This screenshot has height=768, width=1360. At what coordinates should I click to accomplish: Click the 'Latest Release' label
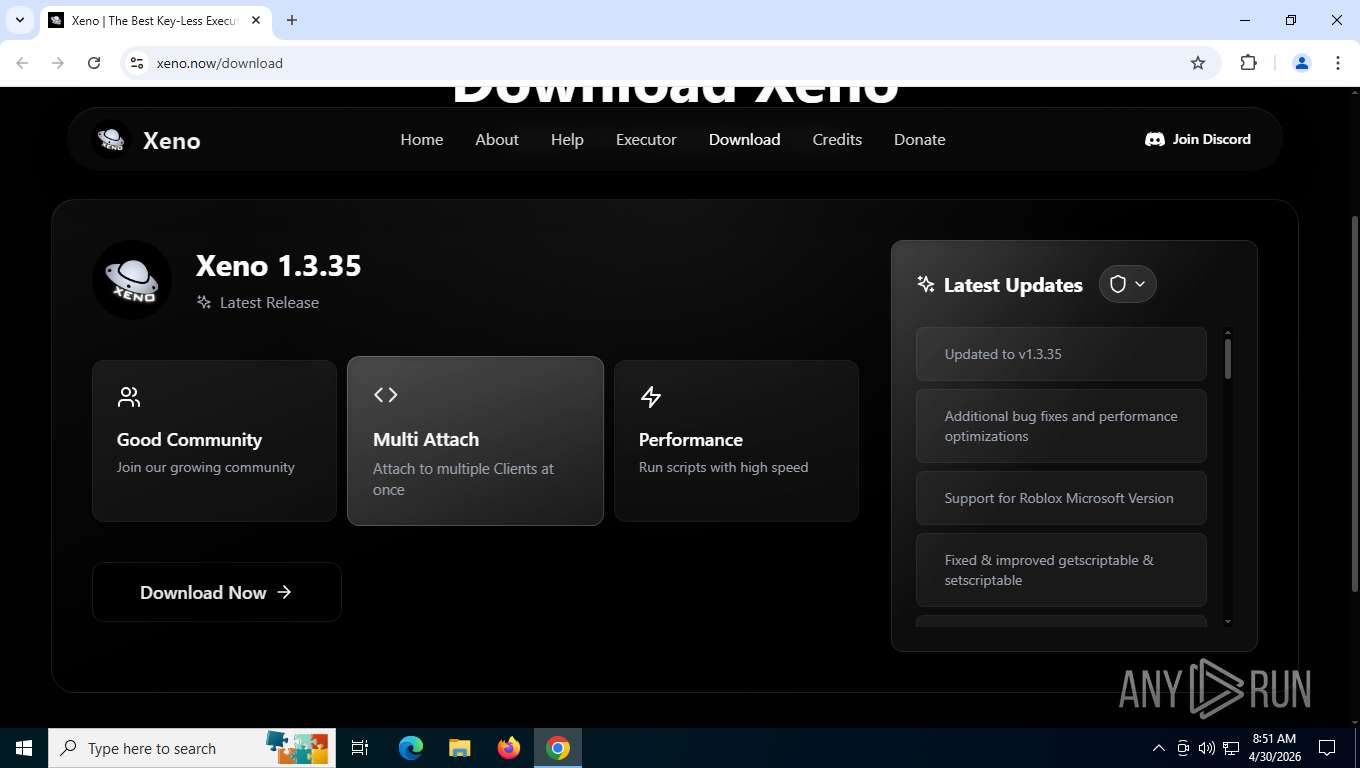pos(269,303)
